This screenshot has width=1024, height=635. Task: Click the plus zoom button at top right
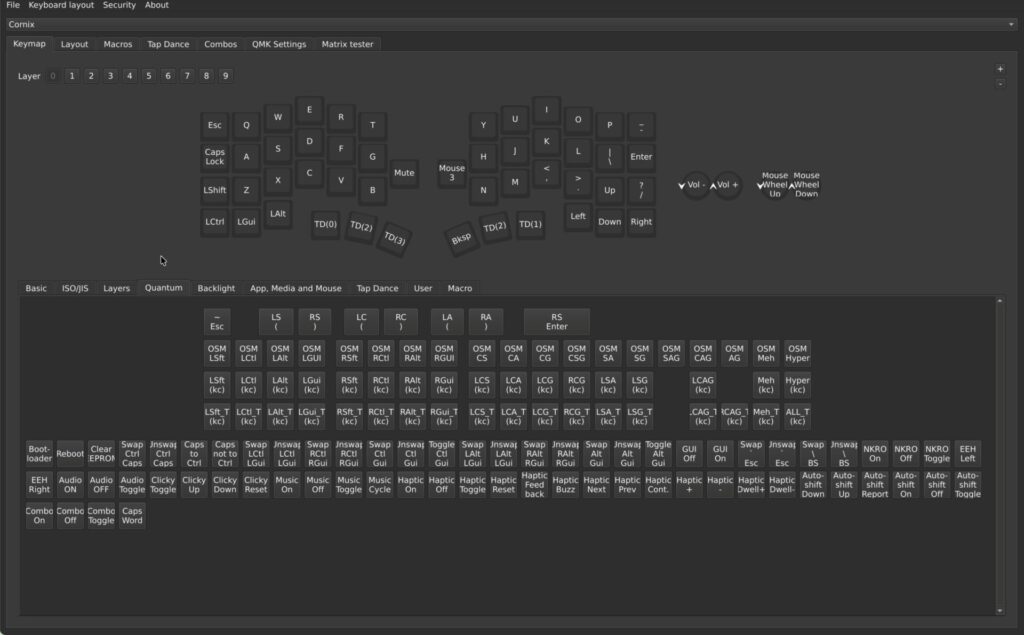[x=1000, y=69]
